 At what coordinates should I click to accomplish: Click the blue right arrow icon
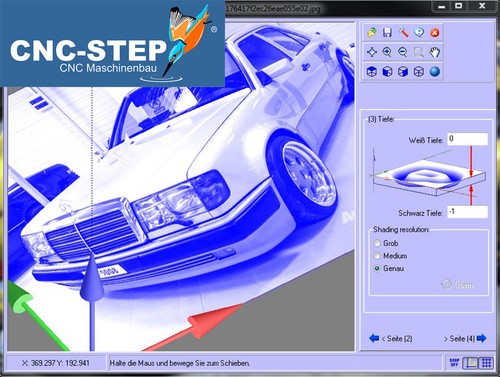point(482,338)
